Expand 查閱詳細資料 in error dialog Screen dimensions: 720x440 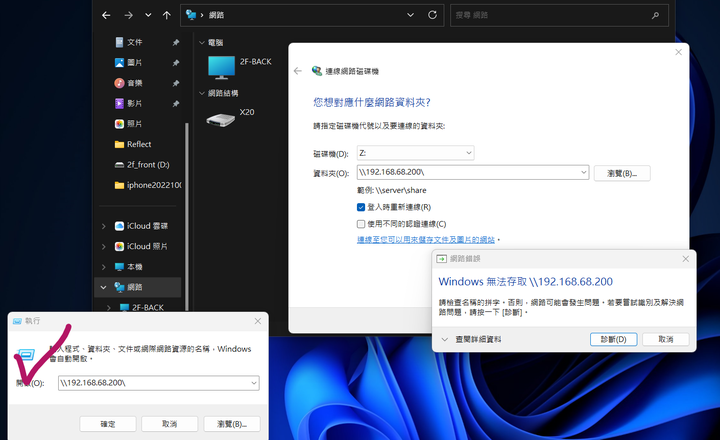pyautogui.click(x=472, y=339)
